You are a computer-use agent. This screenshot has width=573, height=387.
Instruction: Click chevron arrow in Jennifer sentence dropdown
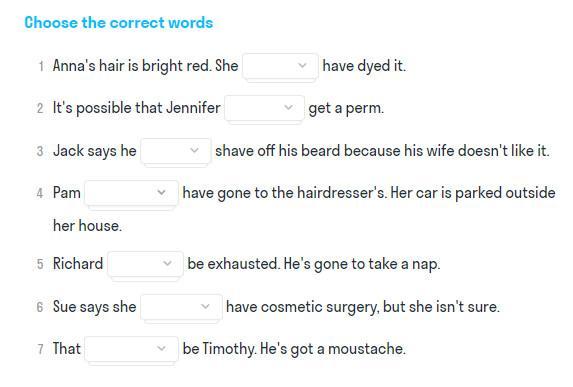pos(288,107)
